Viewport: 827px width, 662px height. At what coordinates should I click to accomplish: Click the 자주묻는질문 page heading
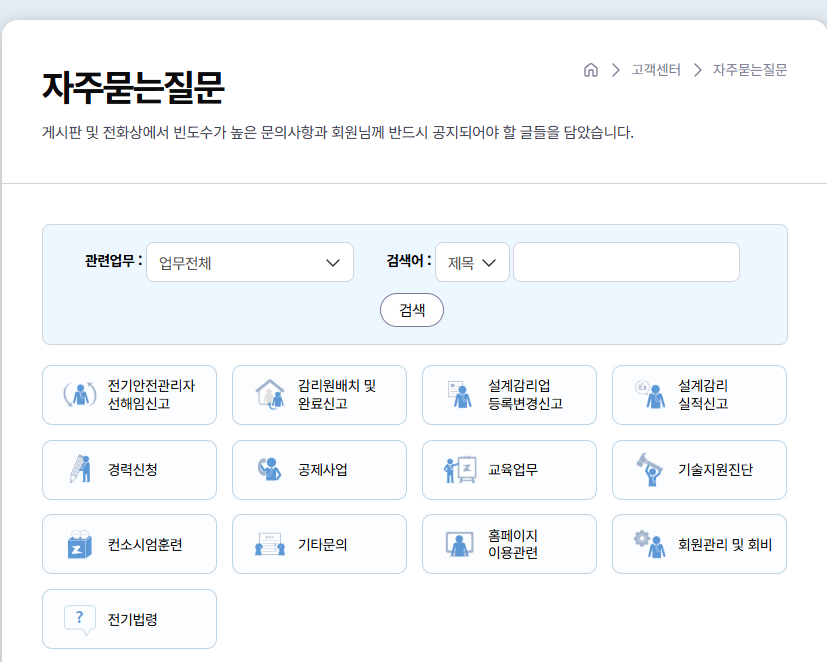(x=133, y=88)
